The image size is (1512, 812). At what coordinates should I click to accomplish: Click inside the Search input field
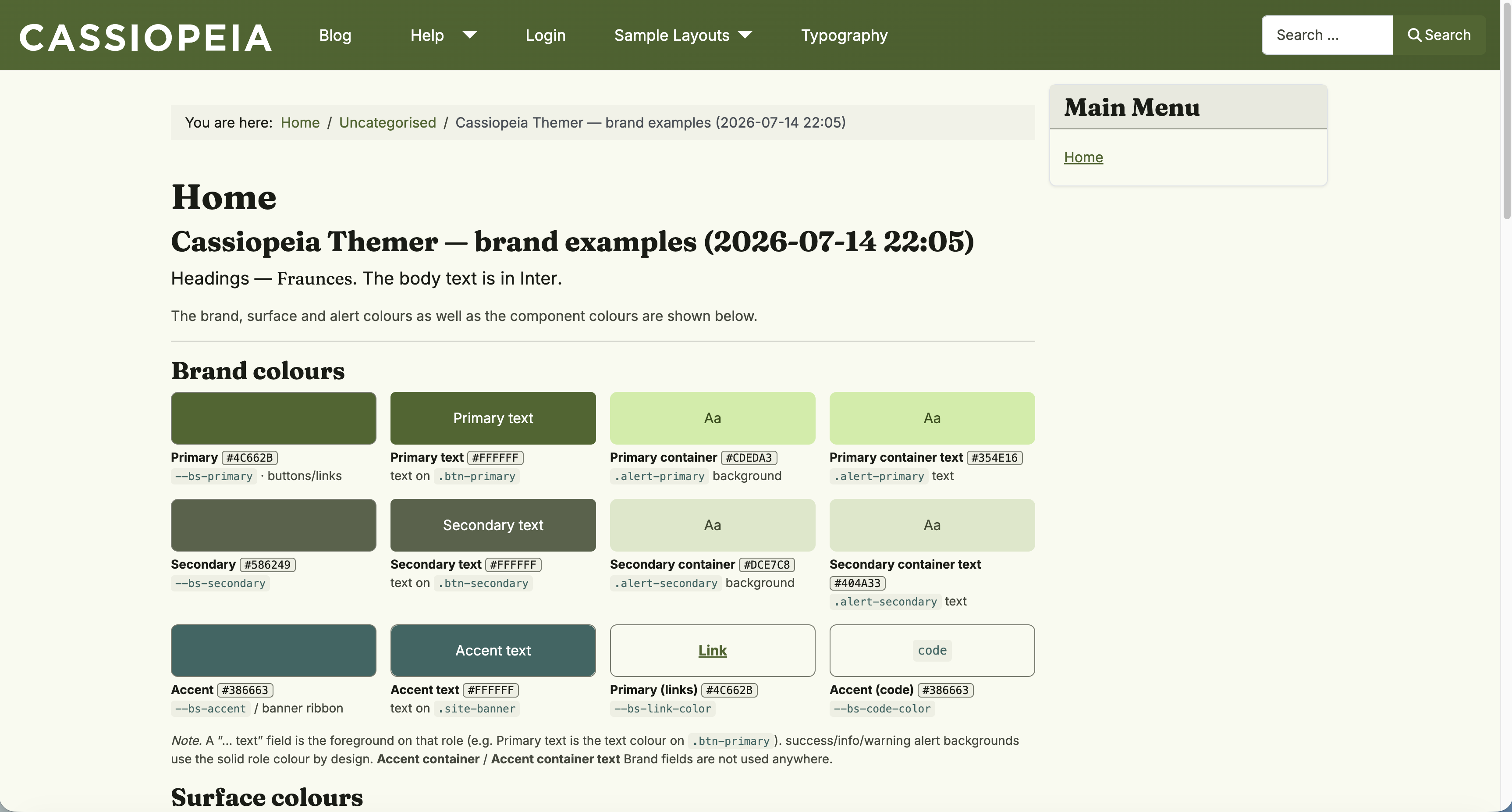point(1327,35)
